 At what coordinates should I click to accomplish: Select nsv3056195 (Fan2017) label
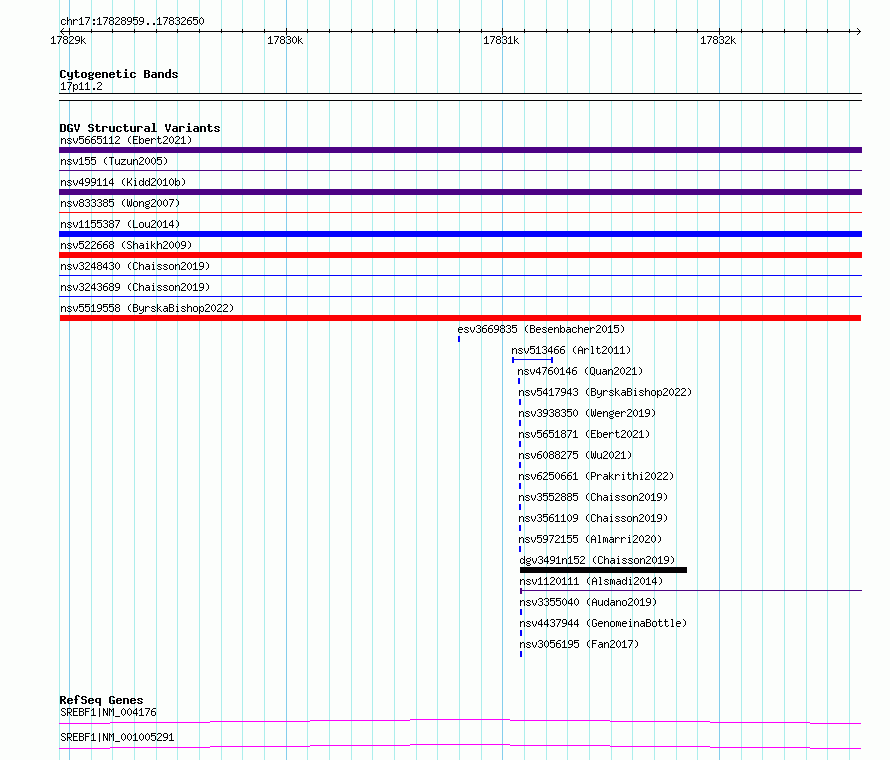tap(579, 644)
